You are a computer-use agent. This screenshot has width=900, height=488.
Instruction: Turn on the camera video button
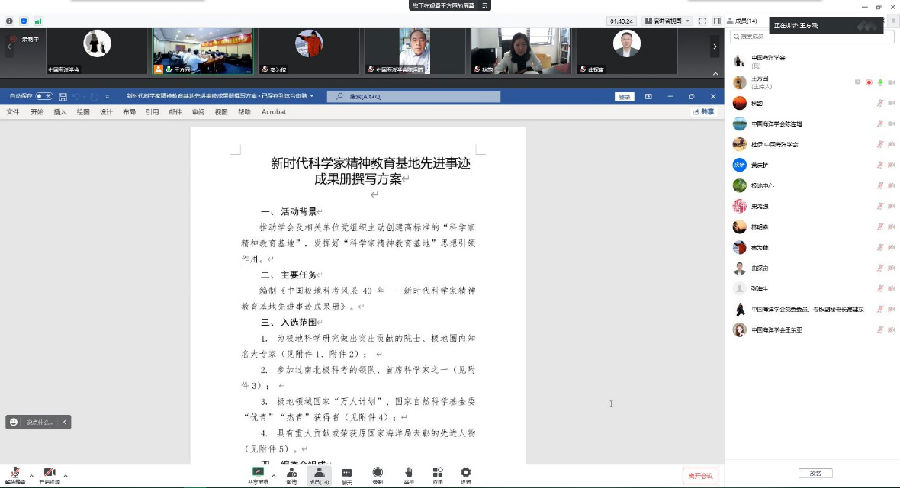click(49, 474)
